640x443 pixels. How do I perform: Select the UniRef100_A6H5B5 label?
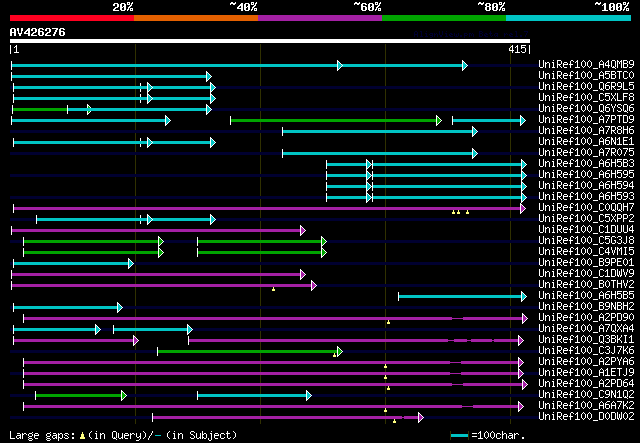coord(586,296)
